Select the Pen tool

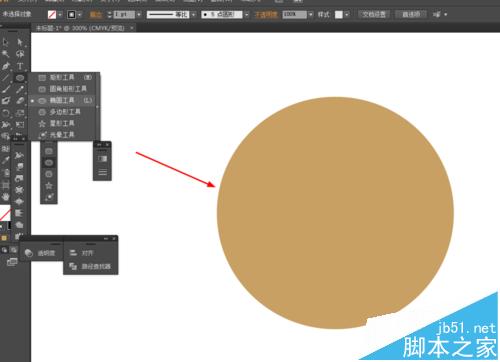click(x=5, y=66)
